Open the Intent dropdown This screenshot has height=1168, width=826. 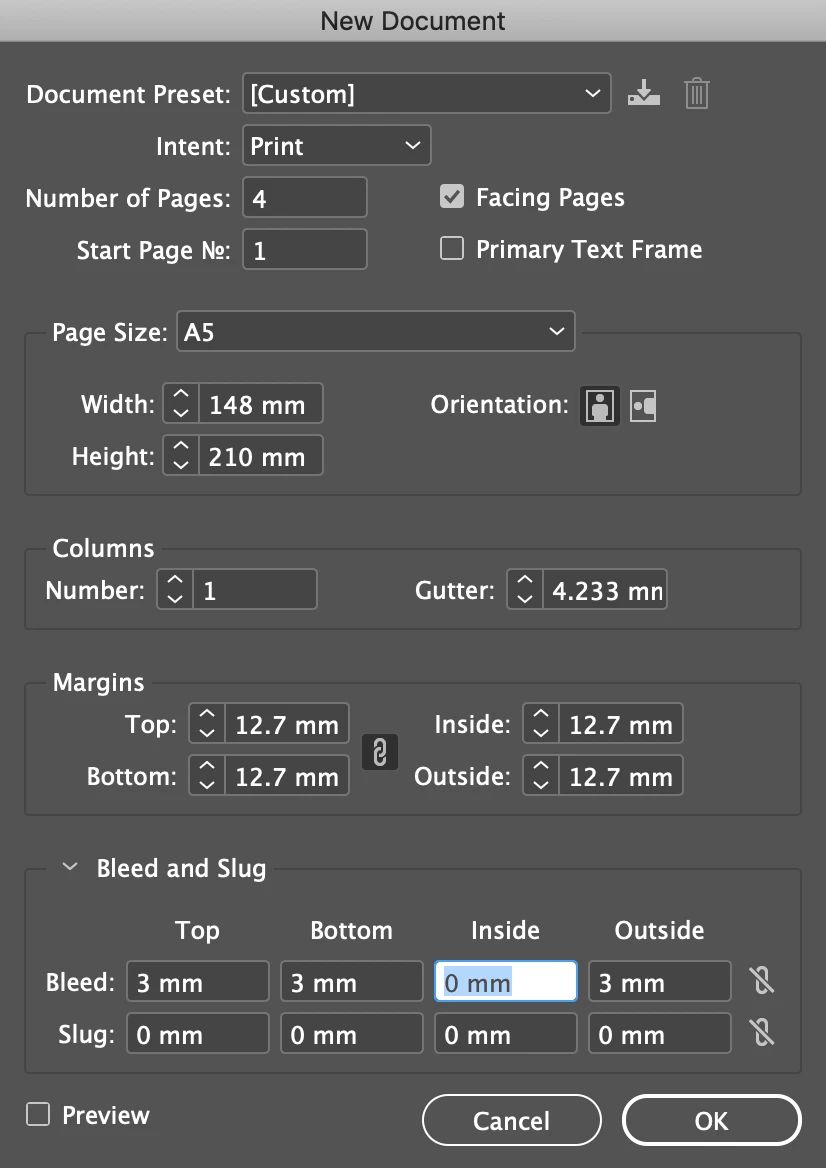pos(337,145)
